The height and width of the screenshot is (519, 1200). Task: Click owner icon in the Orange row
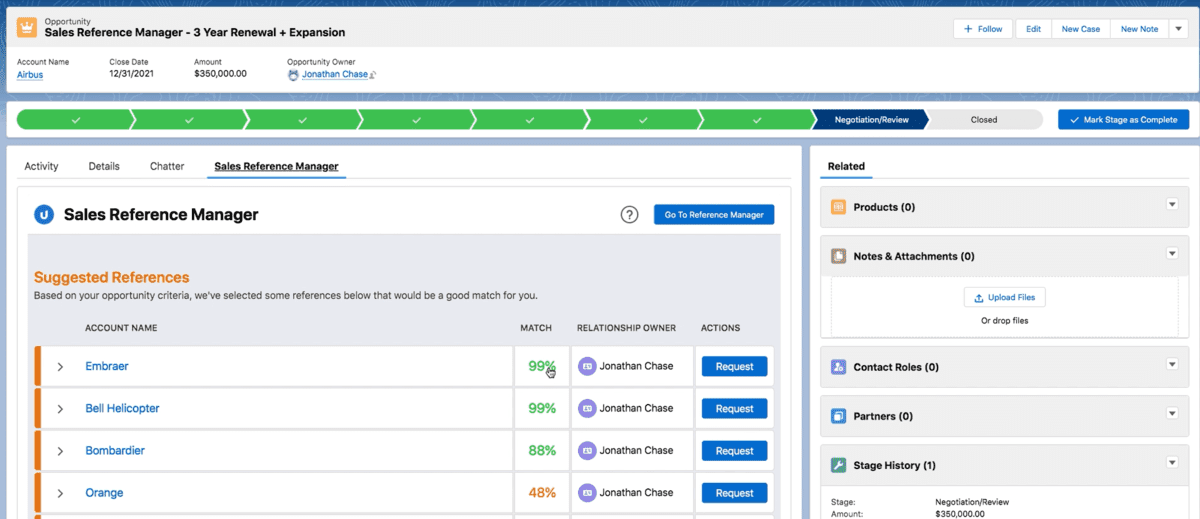coord(587,492)
